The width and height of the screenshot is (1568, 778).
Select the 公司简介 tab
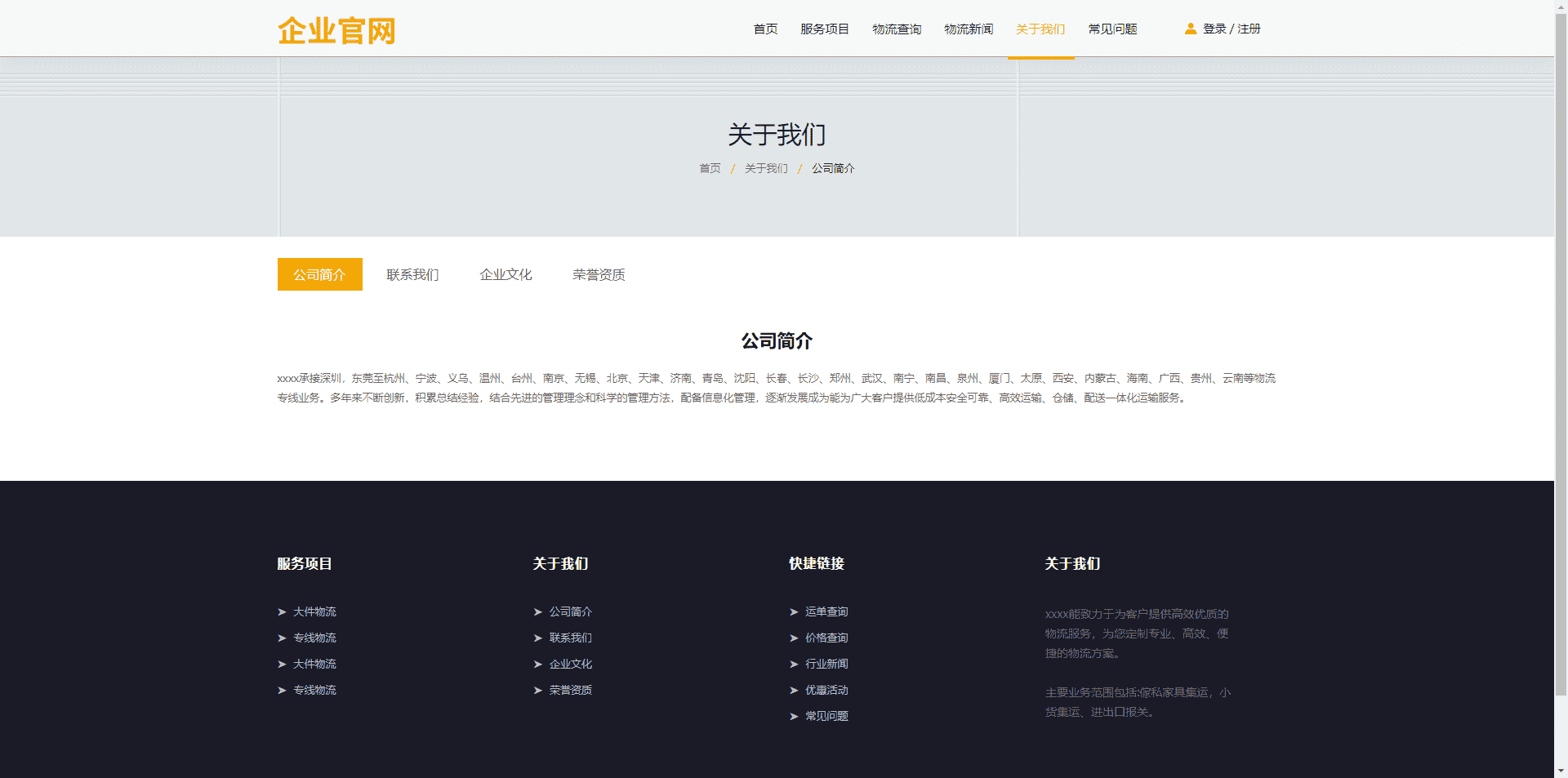(x=320, y=274)
